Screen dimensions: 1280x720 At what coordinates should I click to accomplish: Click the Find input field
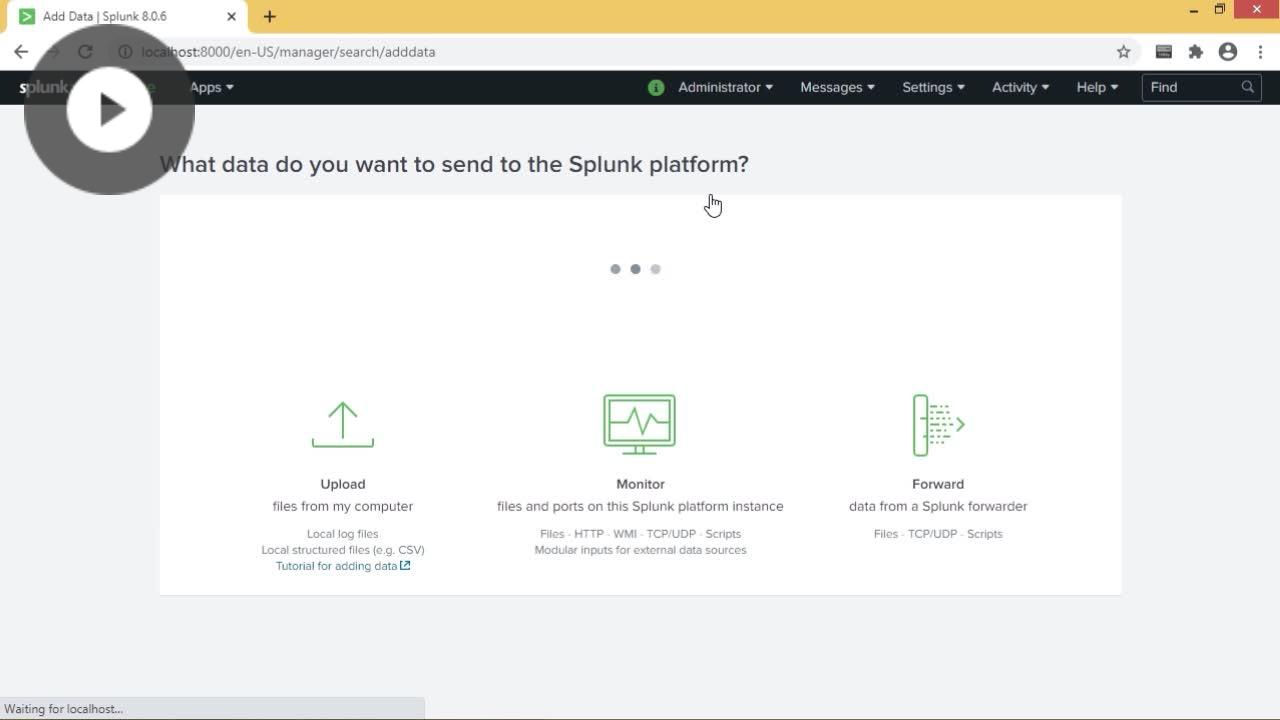coord(1190,88)
